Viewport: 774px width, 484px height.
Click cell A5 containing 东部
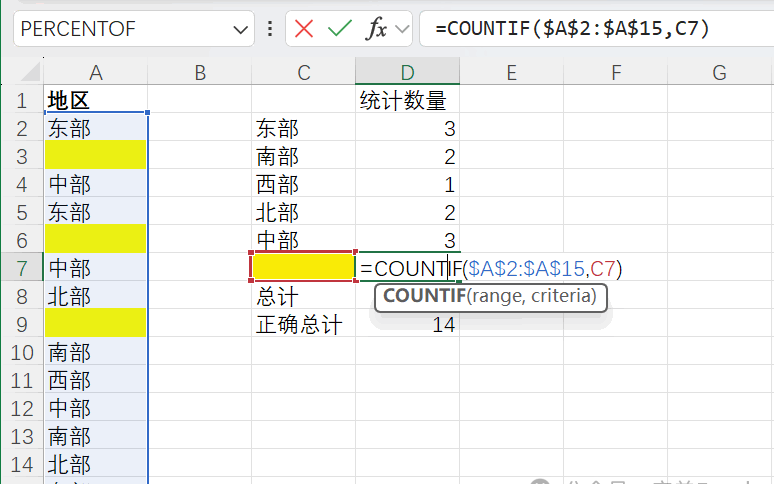tap(95, 213)
